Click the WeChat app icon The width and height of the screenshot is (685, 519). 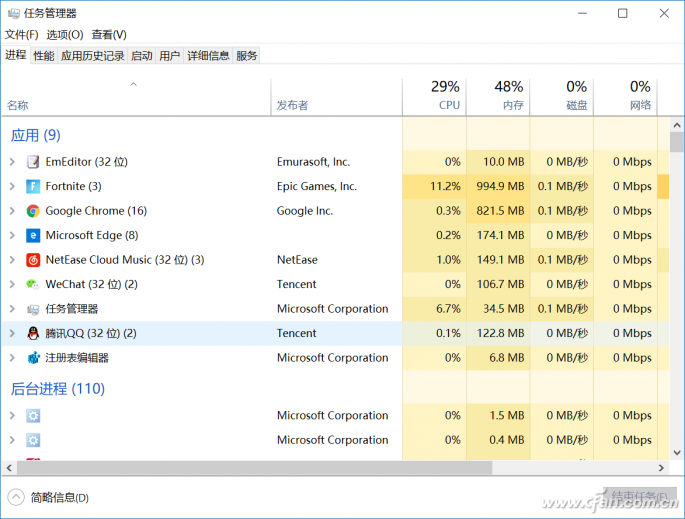tap(33, 284)
